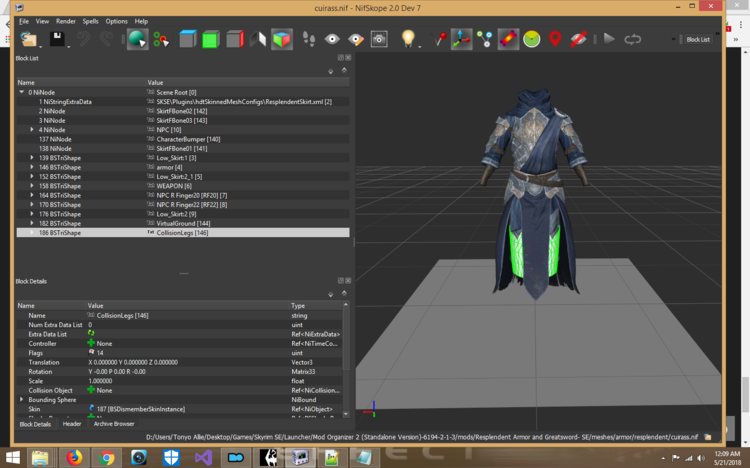Toggle the green circle constraints icon
This screenshot has height=468, width=750.
tap(531, 39)
